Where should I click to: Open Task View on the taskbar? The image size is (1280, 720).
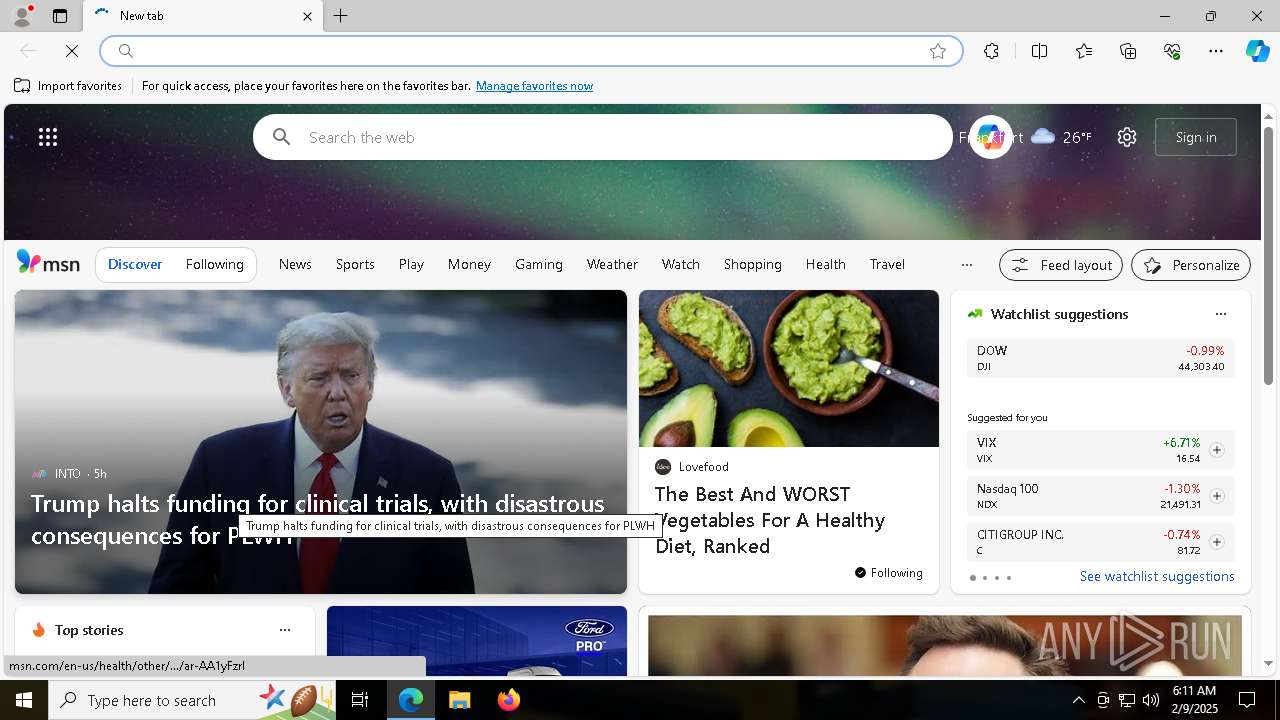360,700
